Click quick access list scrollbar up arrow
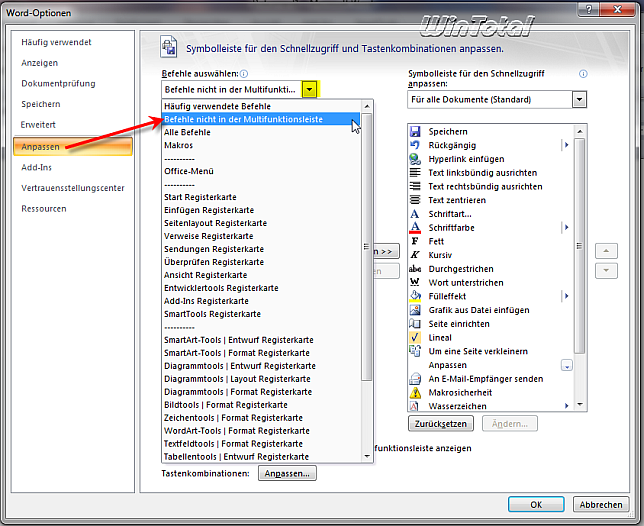Screen dimensions: 644x526 [x=580, y=131]
